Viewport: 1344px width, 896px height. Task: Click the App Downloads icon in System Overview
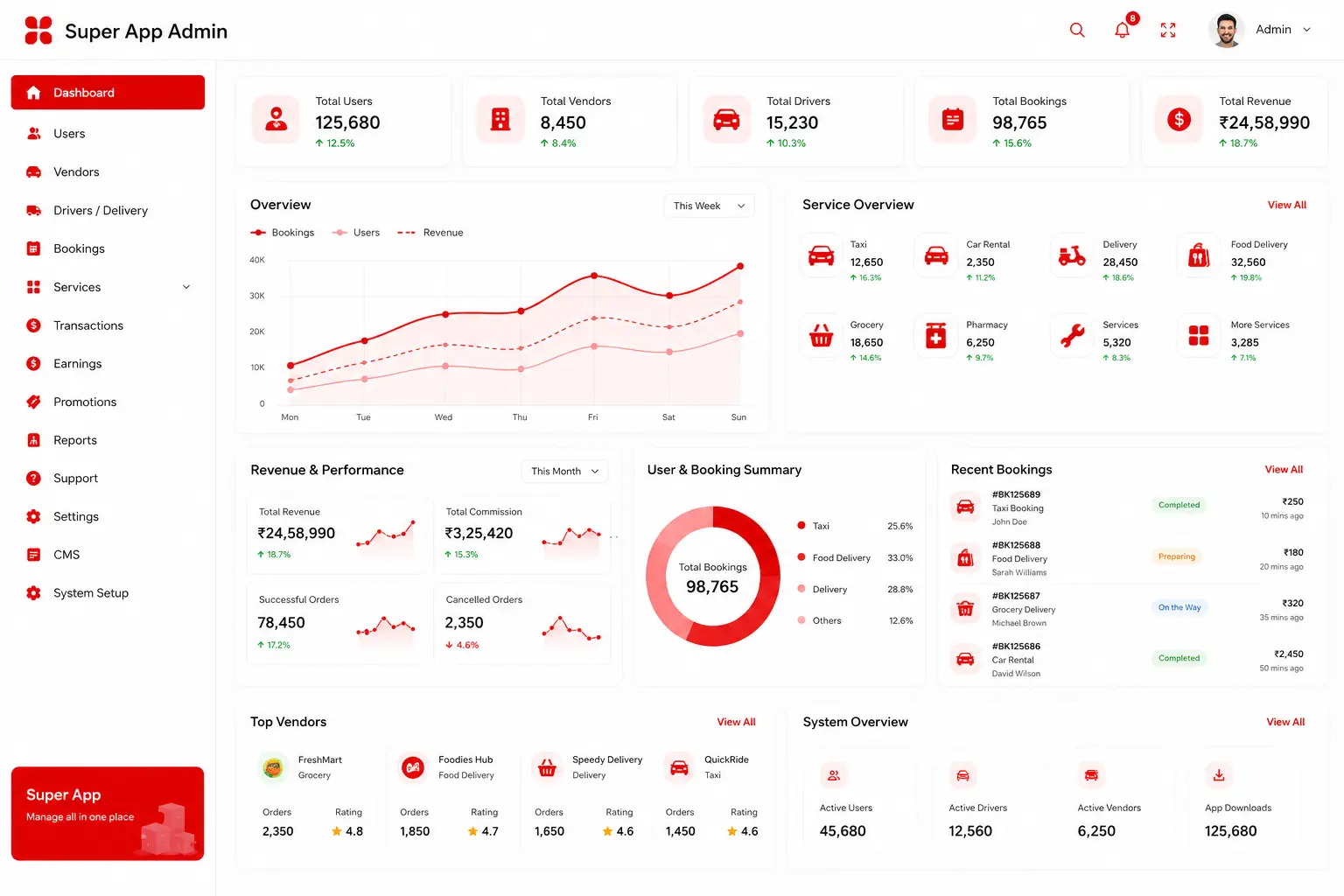(x=1218, y=775)
